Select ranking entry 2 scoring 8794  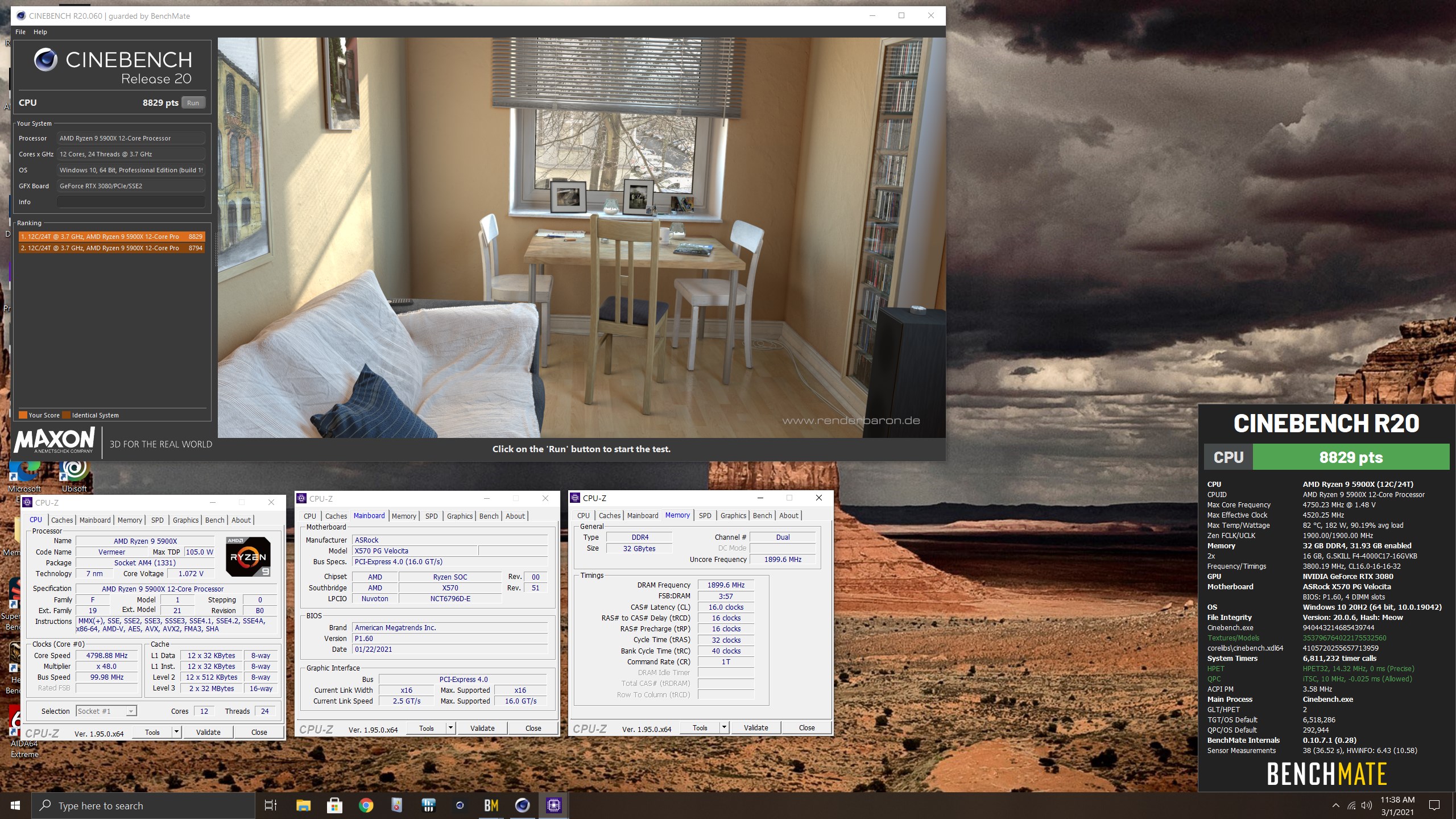[x=111, y=248]
